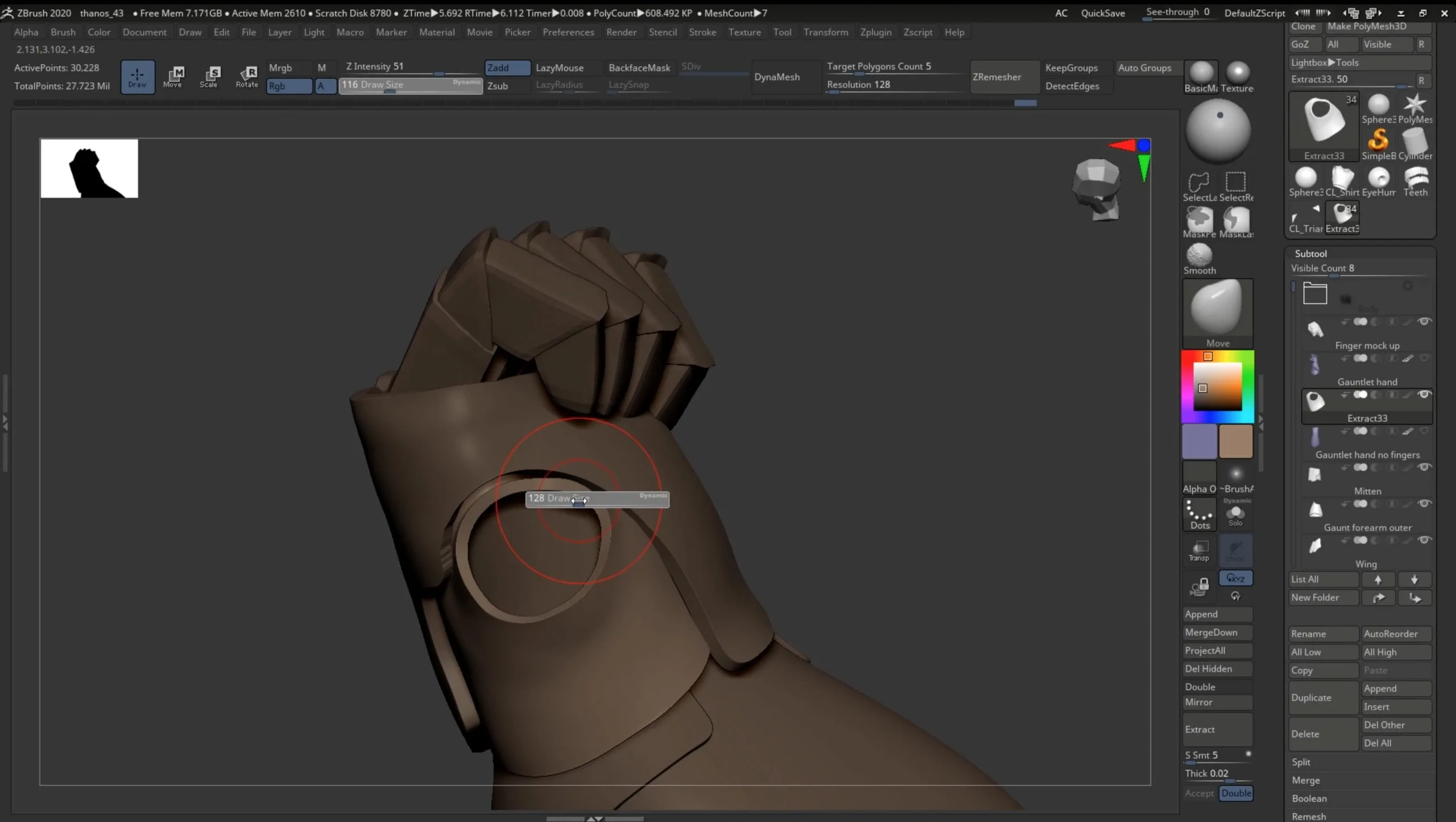
Task: Select the EyeHum tool icon
Action: pyautogui.click(x=1379, y=181)
